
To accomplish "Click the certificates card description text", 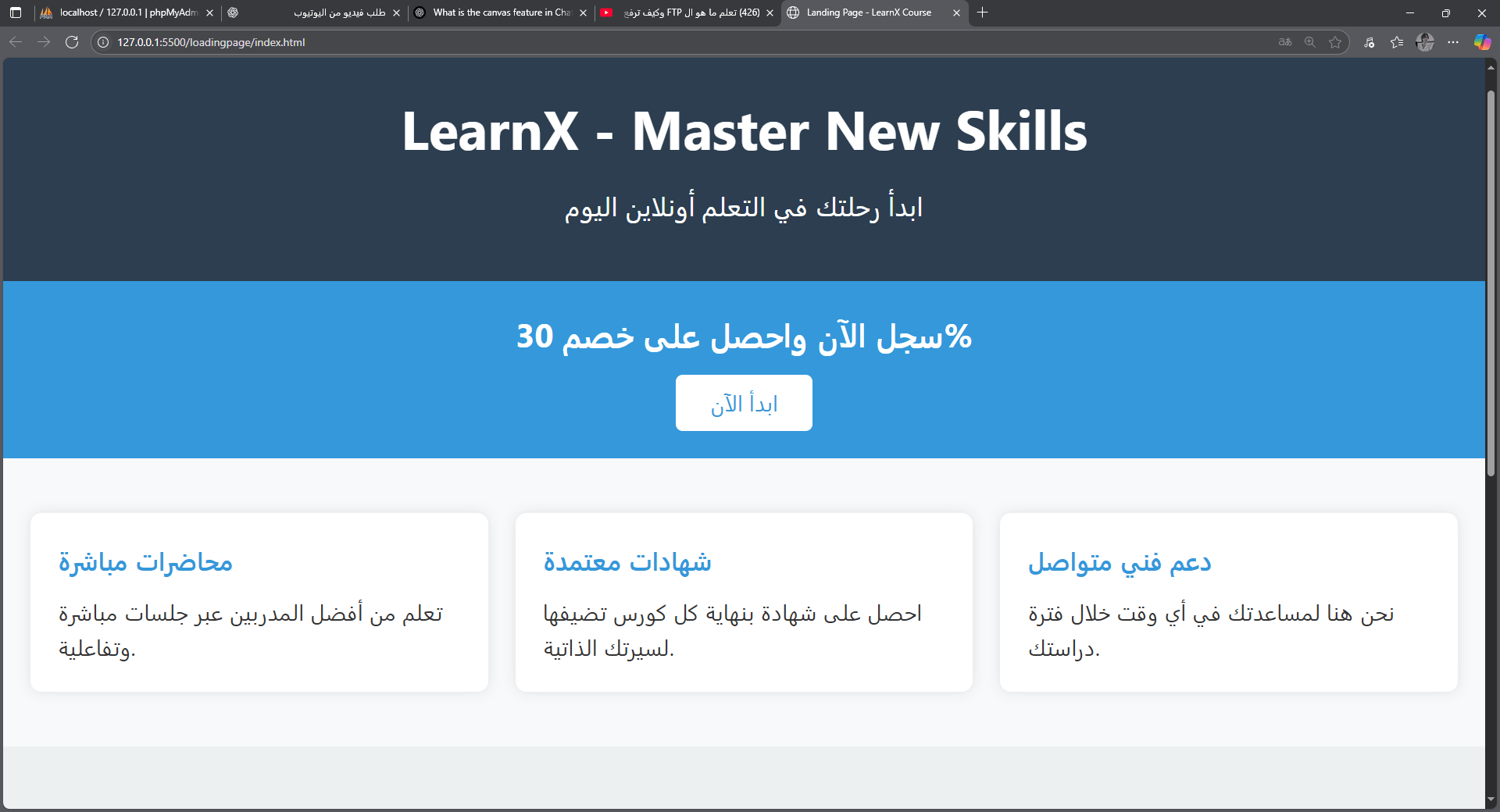I will click(x=733, y=631).
